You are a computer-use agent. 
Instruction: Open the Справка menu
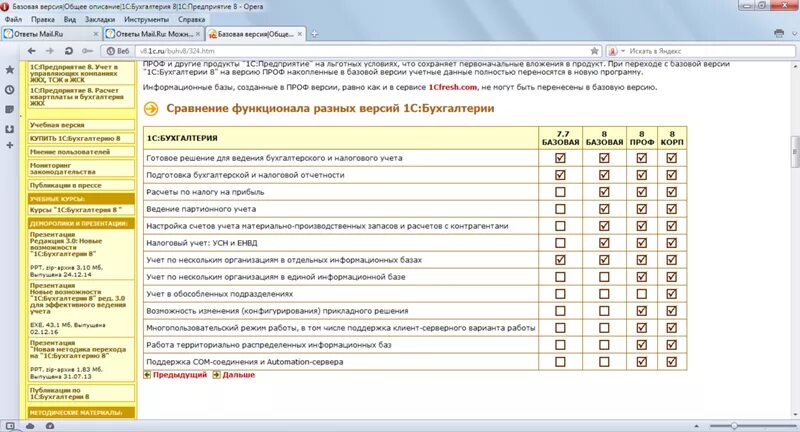191,19
